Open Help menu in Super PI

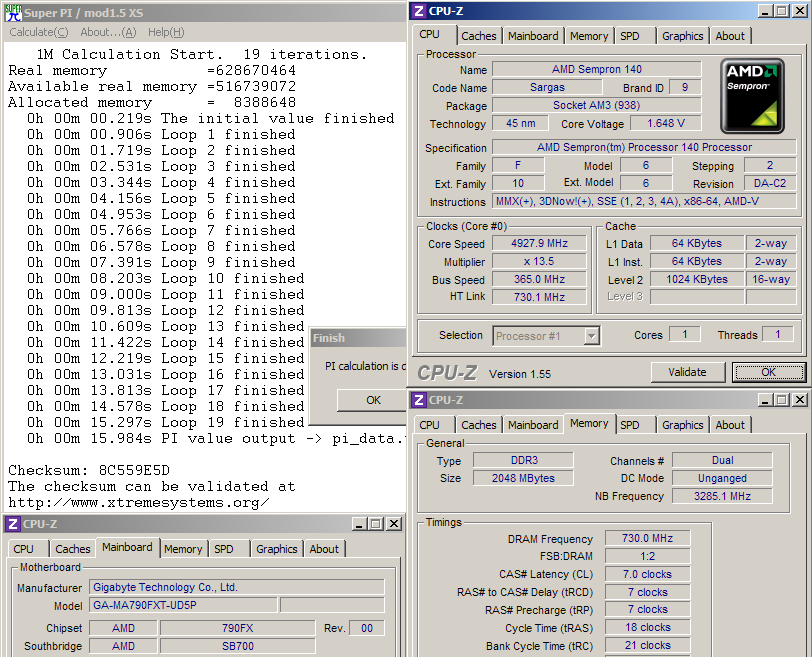click(x=166, y=32)
